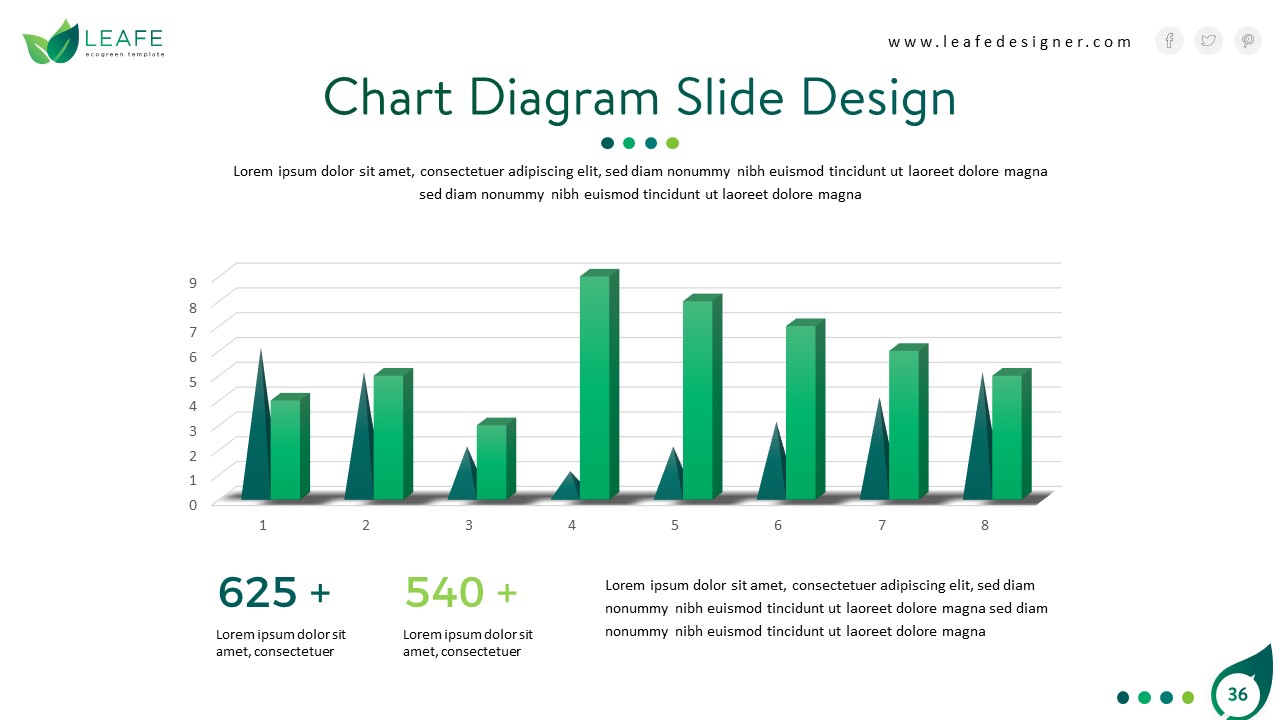This screenshot has width=1280, height=720.
Task: Click the y-axis label 9
Action: tap(193, 282)
